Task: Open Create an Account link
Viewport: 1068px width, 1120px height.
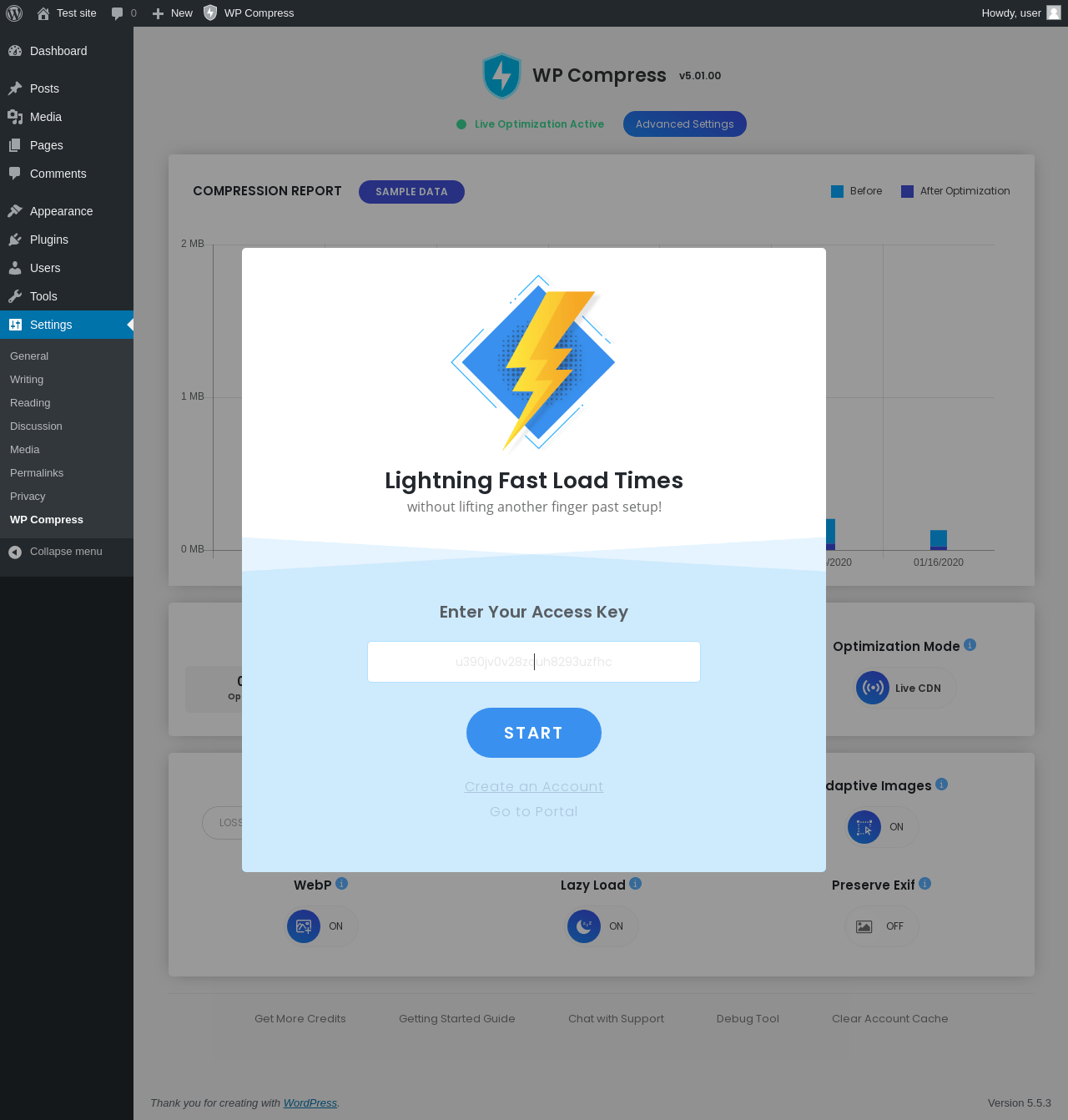Action: pos(534,786)
